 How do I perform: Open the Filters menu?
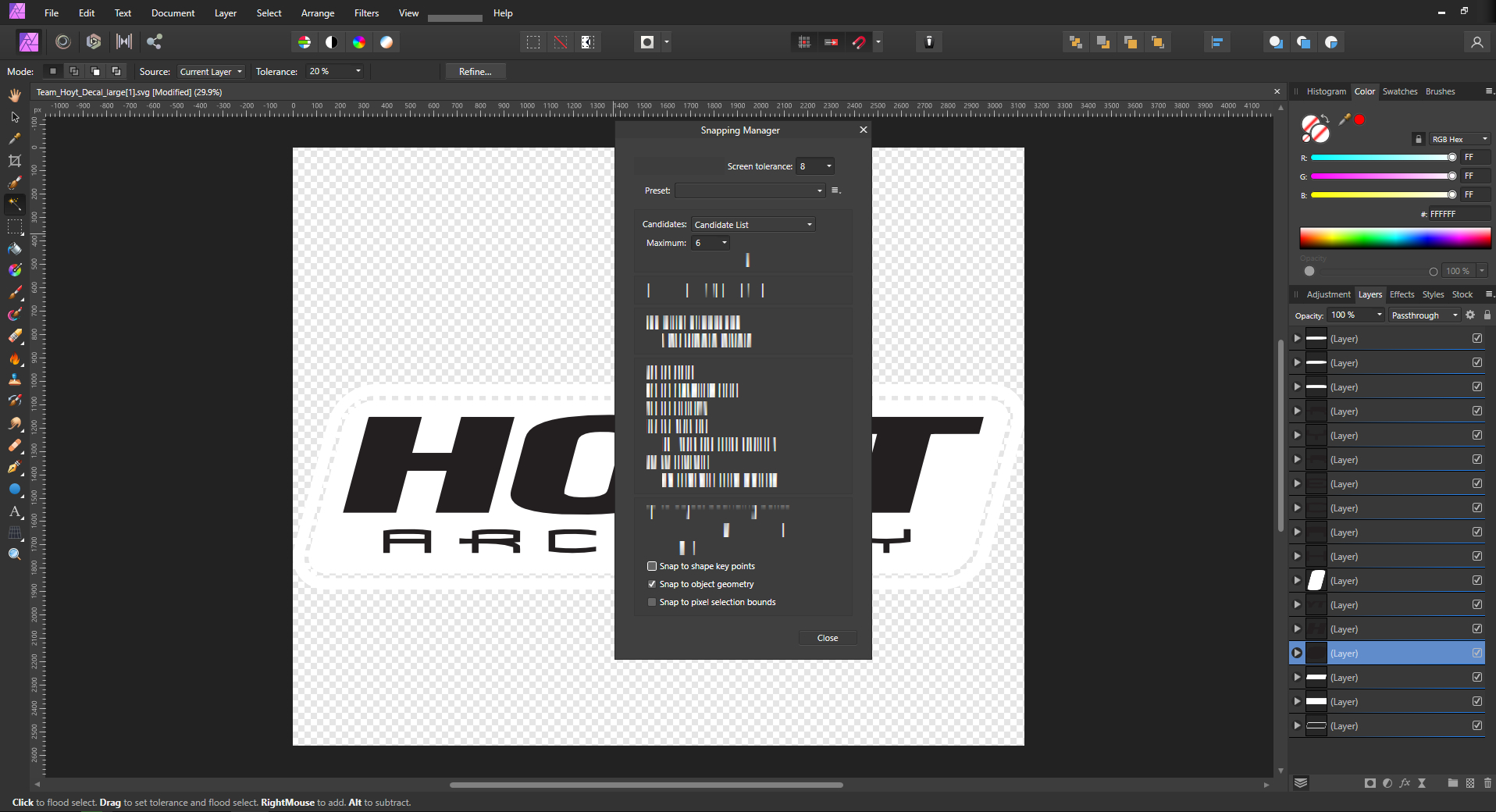(x=366, y=13)
